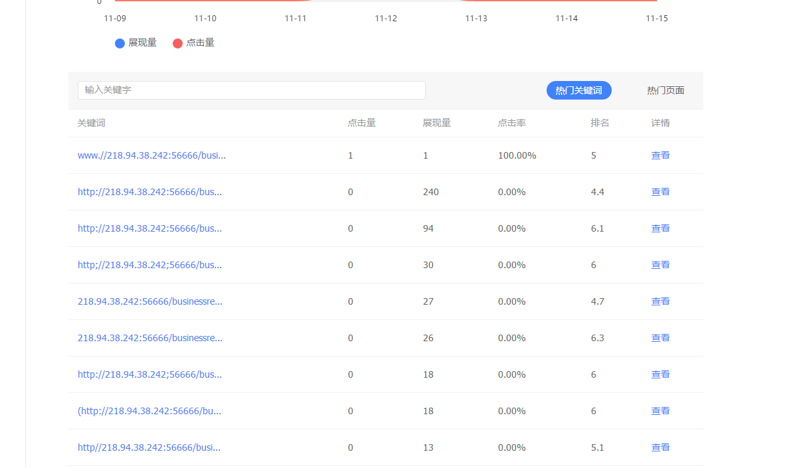This screenshot has height=468, width=799.
Task: Click the 点击率 column header
Action: point(512,123)
